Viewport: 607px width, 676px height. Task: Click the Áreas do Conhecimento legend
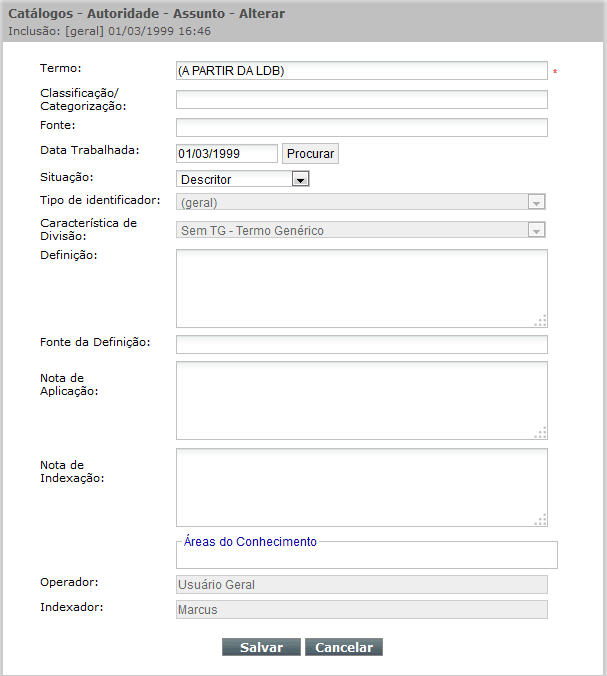pyautogui.click(x=250, y=541)
